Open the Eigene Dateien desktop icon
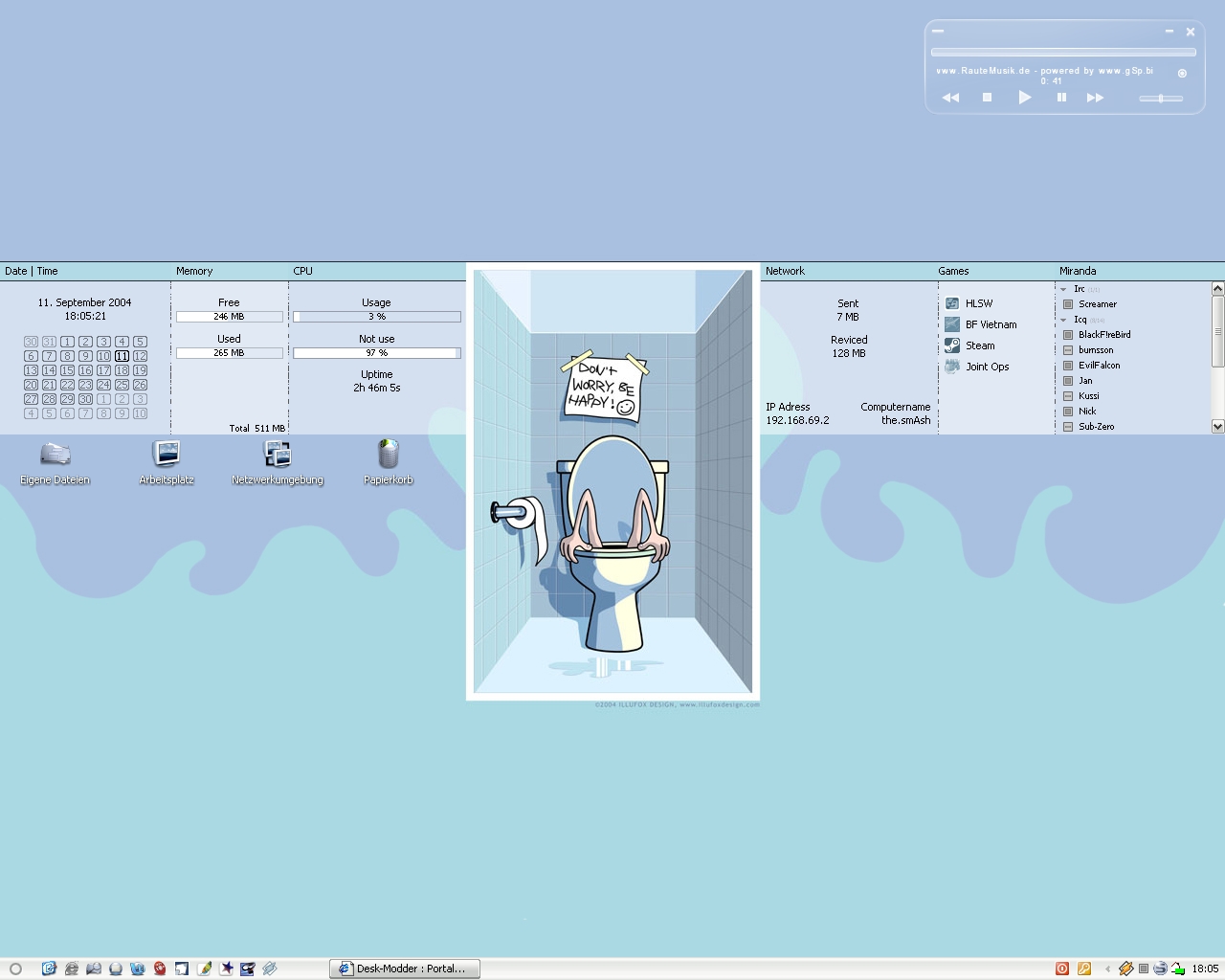Screen dimensions: 1225x980 [56, 463]
